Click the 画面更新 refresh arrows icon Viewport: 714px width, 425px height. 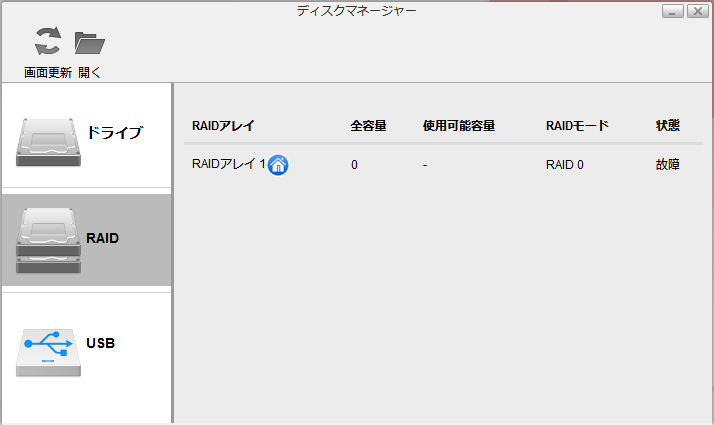pos(48,41)
